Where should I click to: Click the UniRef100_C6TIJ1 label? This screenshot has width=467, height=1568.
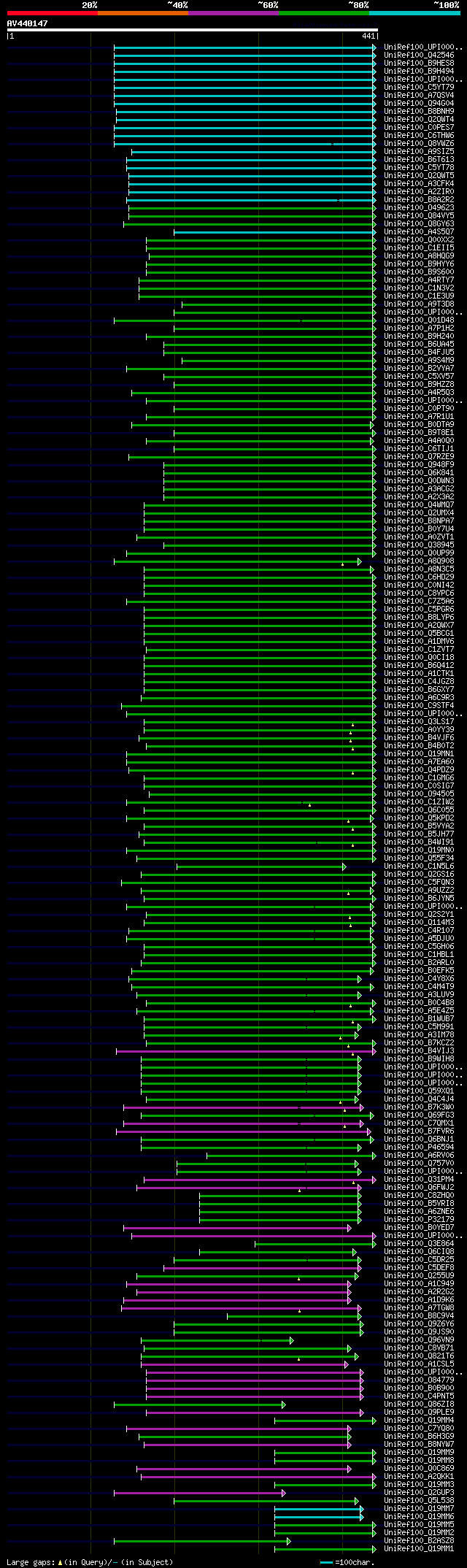click(x=419, y=448)
